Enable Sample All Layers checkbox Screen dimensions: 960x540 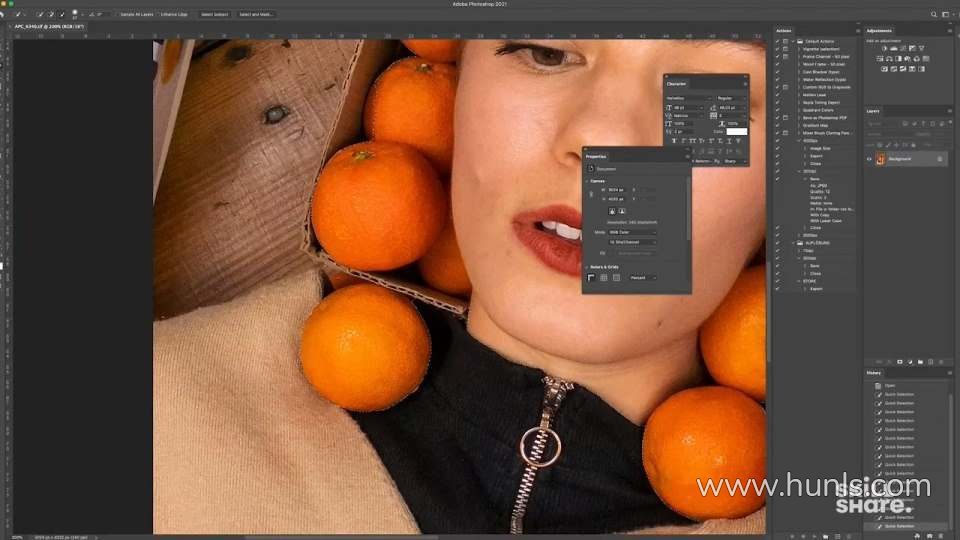pyautogui.click(x=117, y=14)
